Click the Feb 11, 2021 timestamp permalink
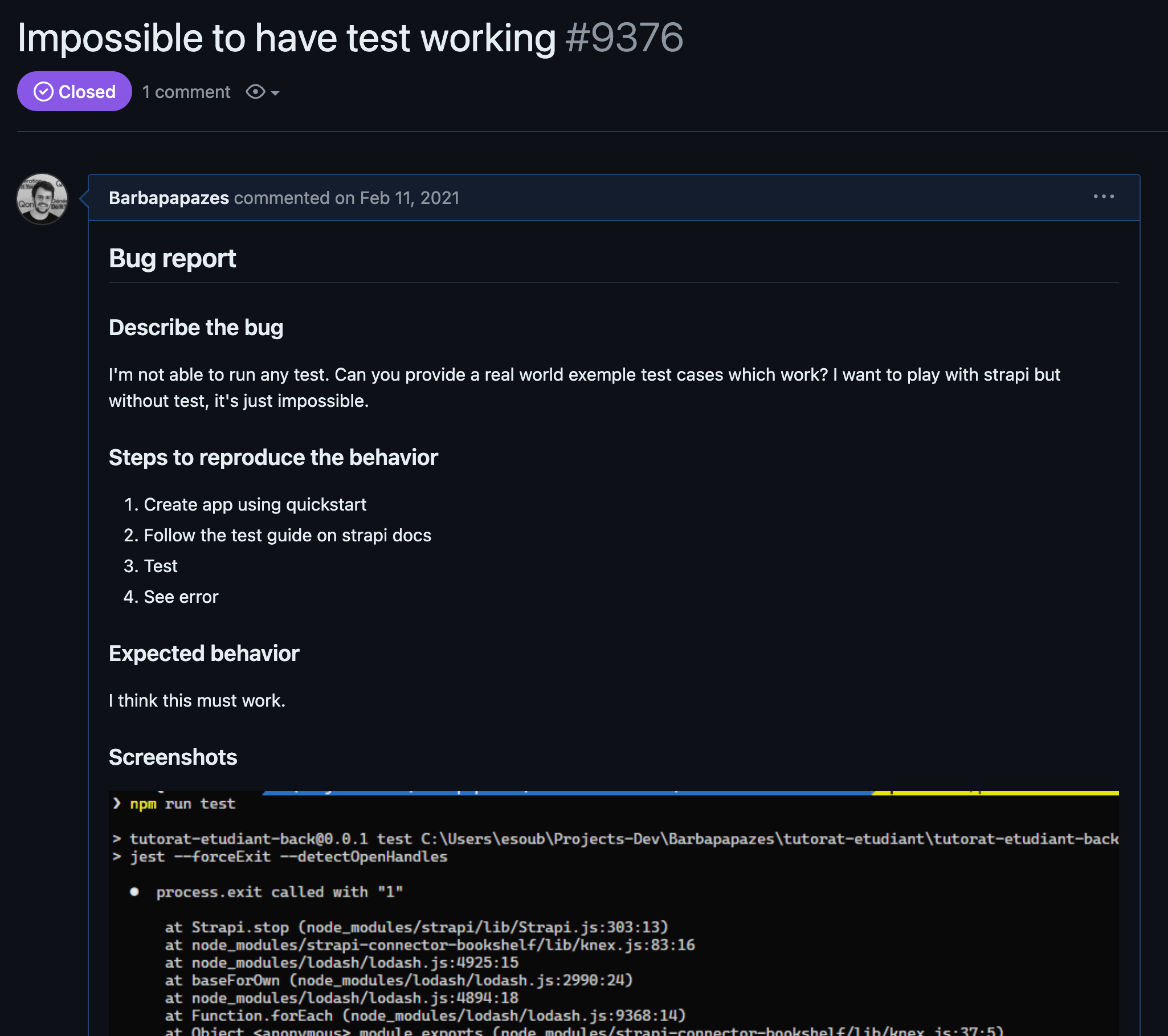This screenshot has height=1036, width=1168. point(409,198)
